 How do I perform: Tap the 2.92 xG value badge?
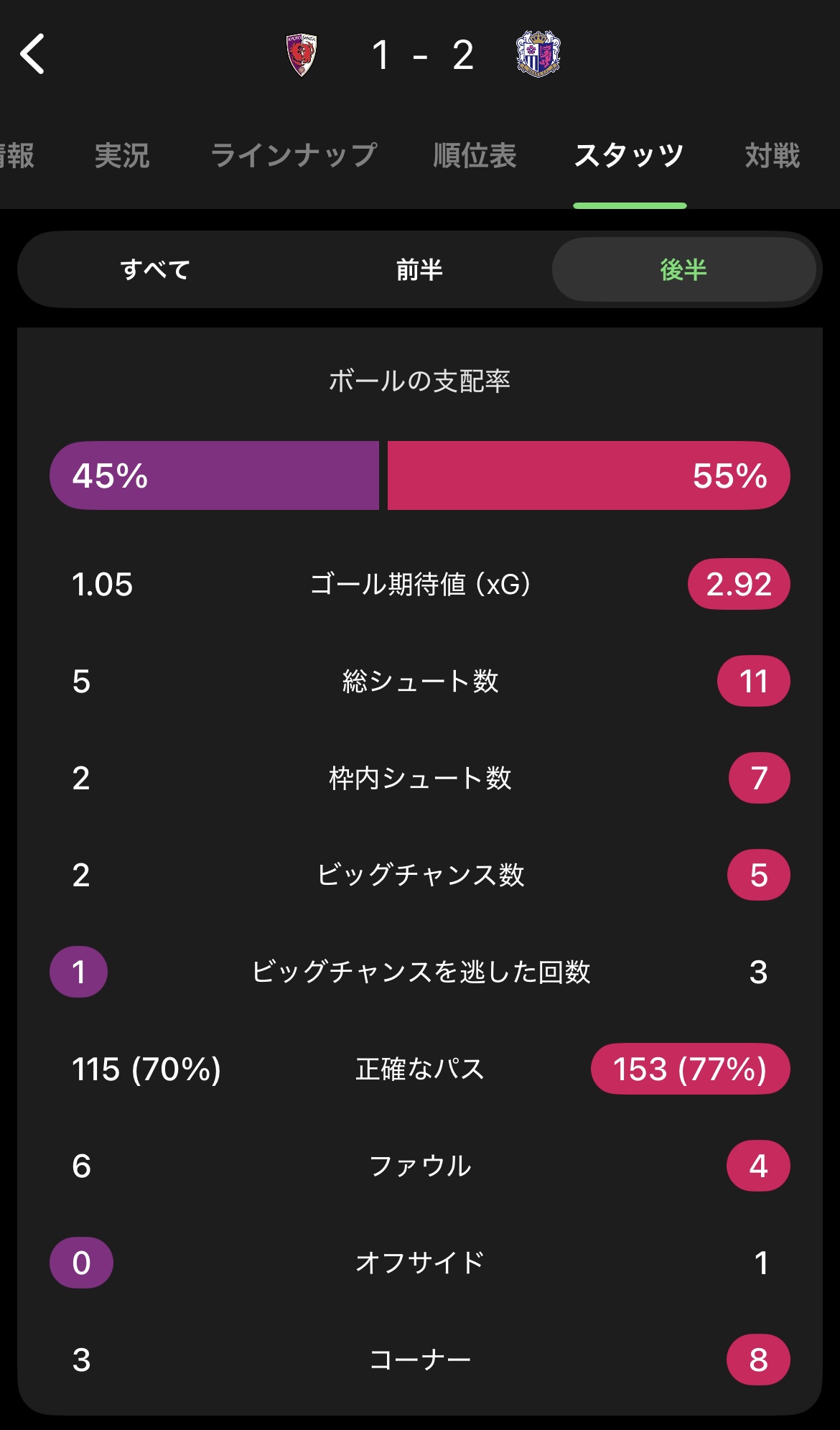pyautogui.click(x=739, y=584)
